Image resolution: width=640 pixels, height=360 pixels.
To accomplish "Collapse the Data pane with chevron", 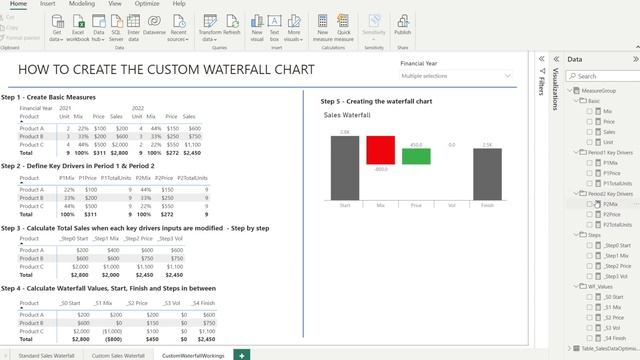I will click(636, 59).
